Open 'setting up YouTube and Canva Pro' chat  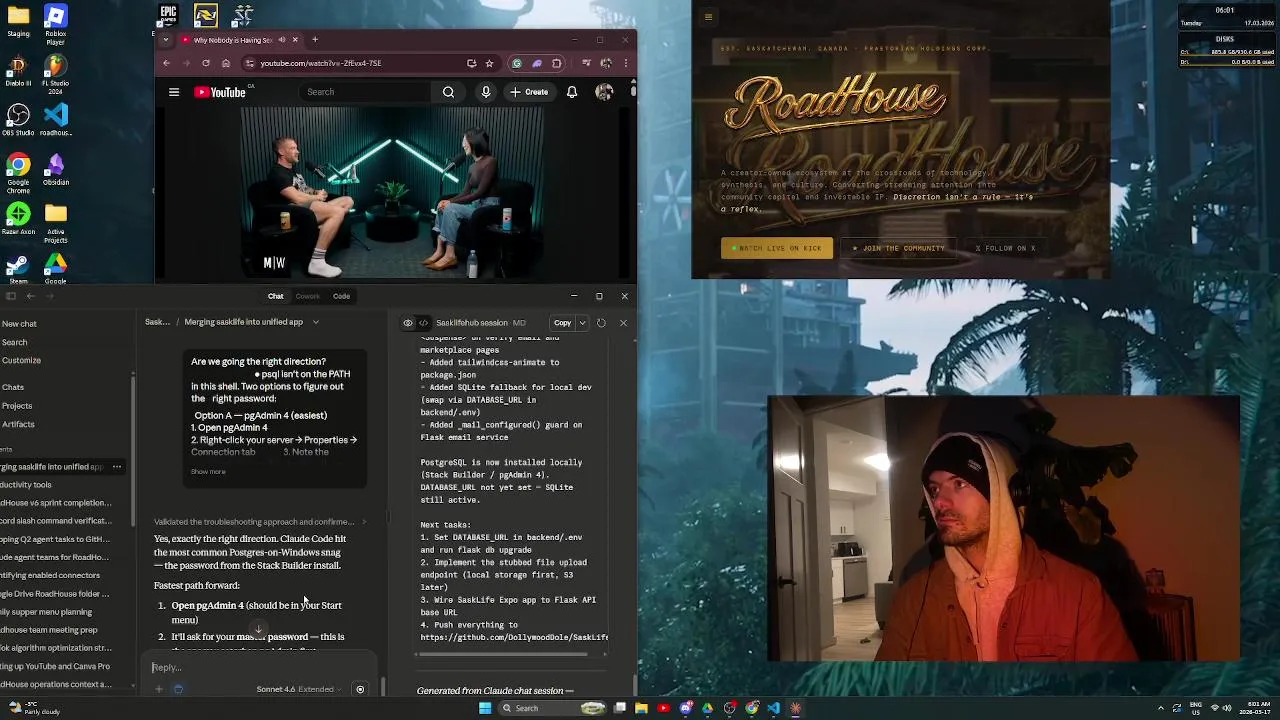[x=55, y=666]
